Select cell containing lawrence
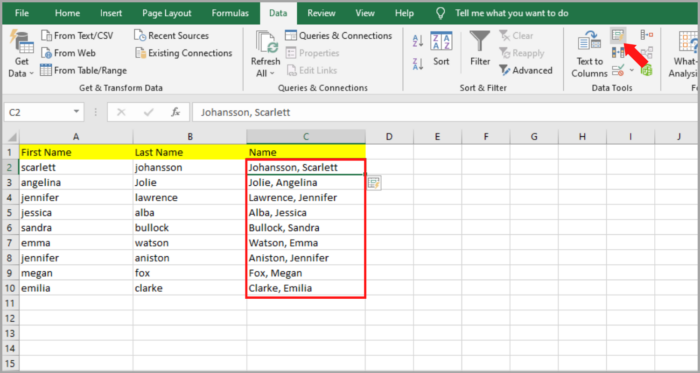Image resolution: width=700 pixels, height=373 pixels. click(x=190, y=198)
